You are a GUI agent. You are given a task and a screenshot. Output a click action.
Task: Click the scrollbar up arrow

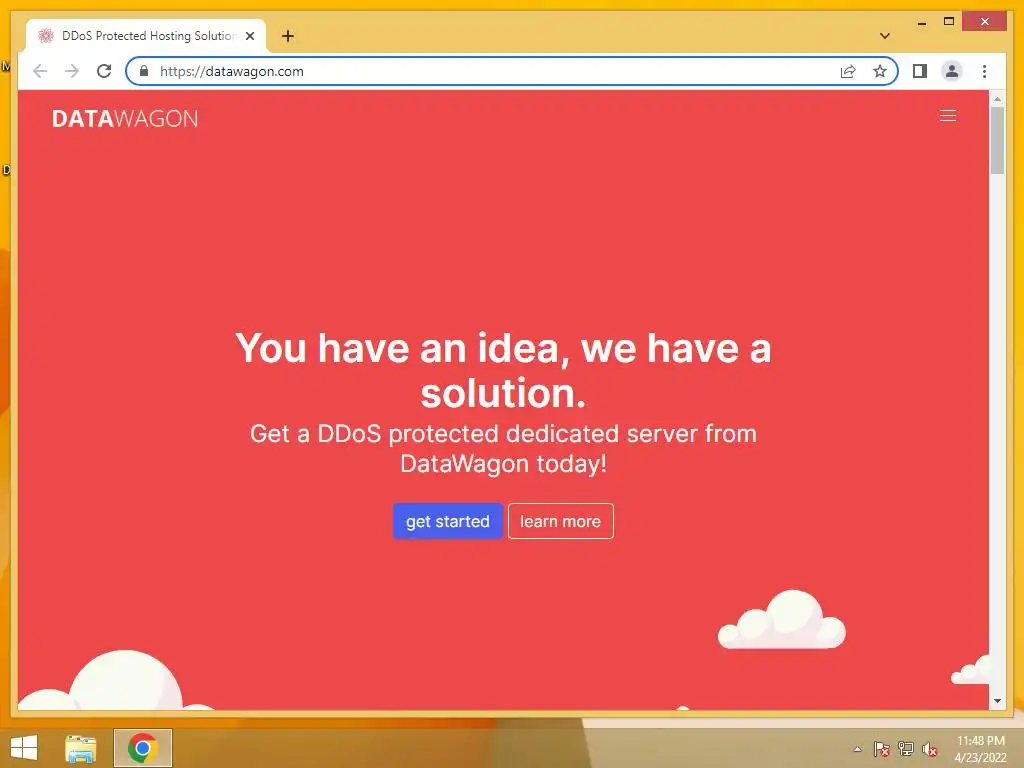coord(997,99)
